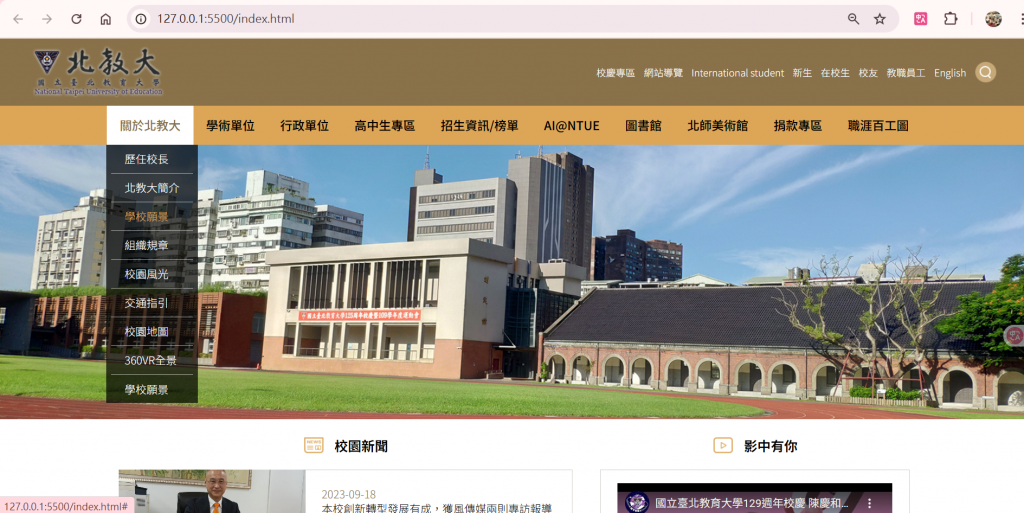Open the 本校創新轉型發展有成 news headline
The height and width of the screenshot is (513, 1024).
tap(437, 508)
